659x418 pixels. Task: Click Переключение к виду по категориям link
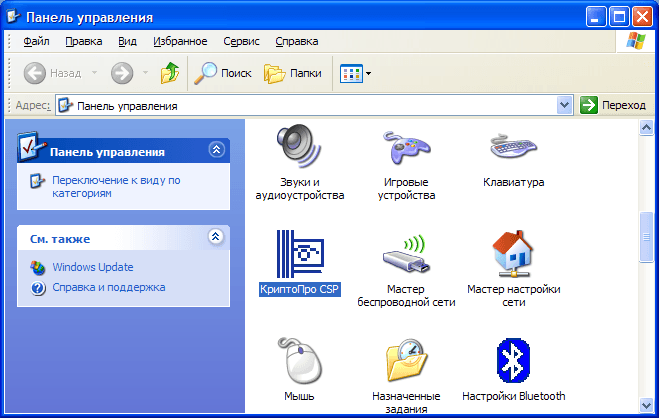click(115, 186)
